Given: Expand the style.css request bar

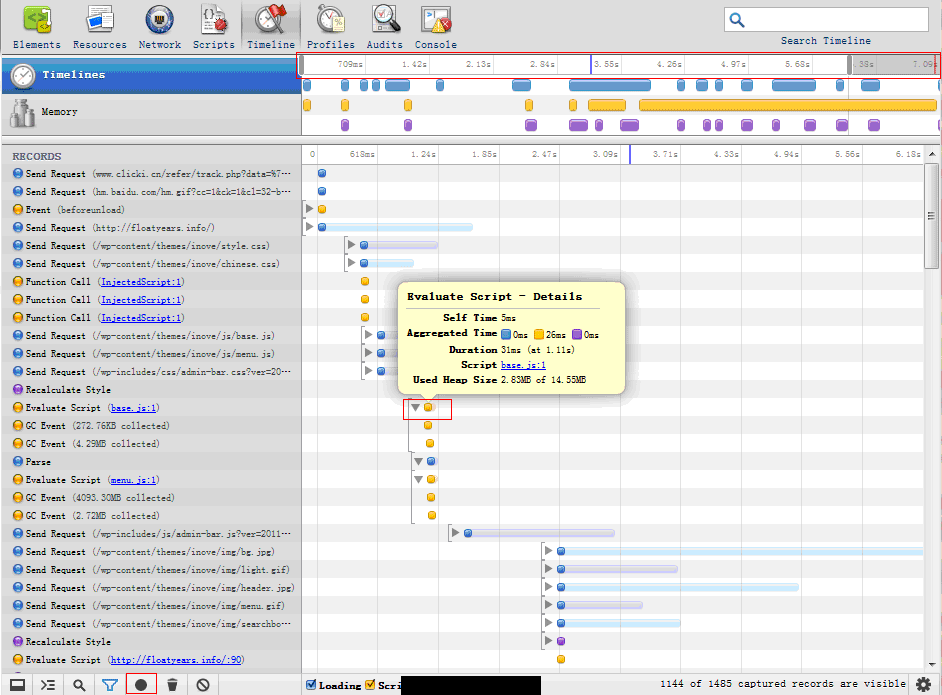Looking at the screenshot, I should [351, 245].
